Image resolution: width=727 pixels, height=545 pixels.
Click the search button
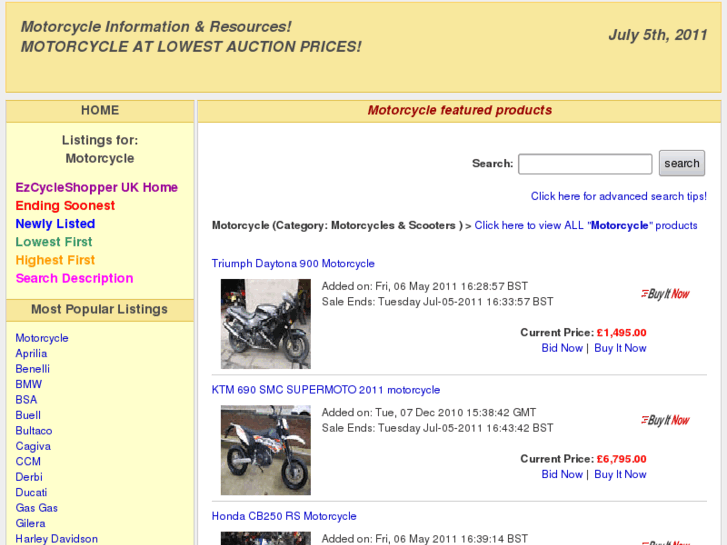(x=682, y=163)
